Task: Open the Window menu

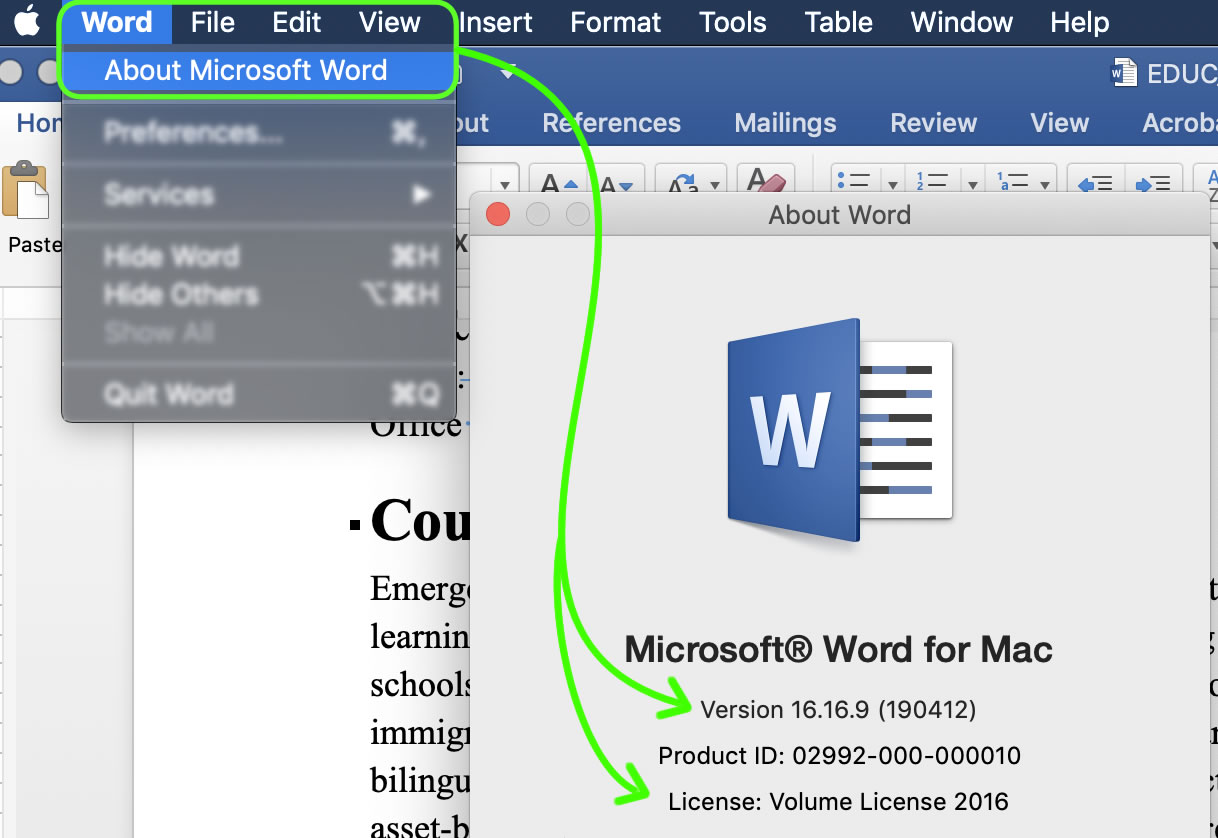Action: (x=962, y=22)
